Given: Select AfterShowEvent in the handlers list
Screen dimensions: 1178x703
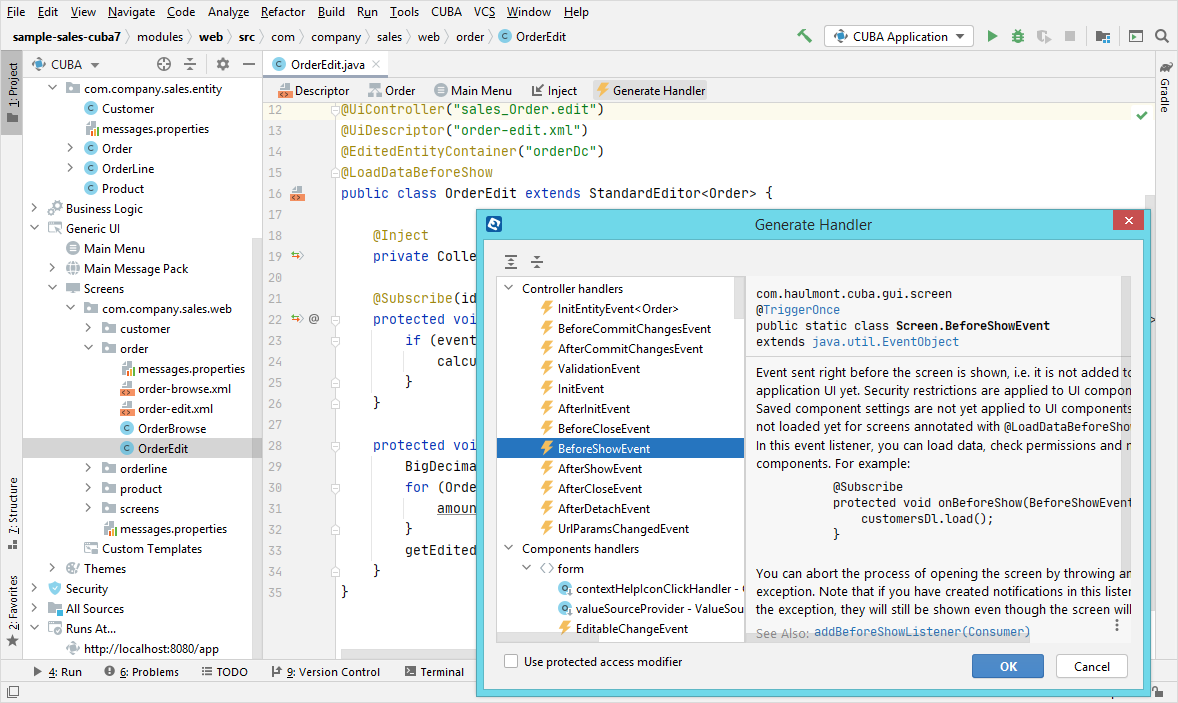Looking at the screenshot, I should 599,468.
